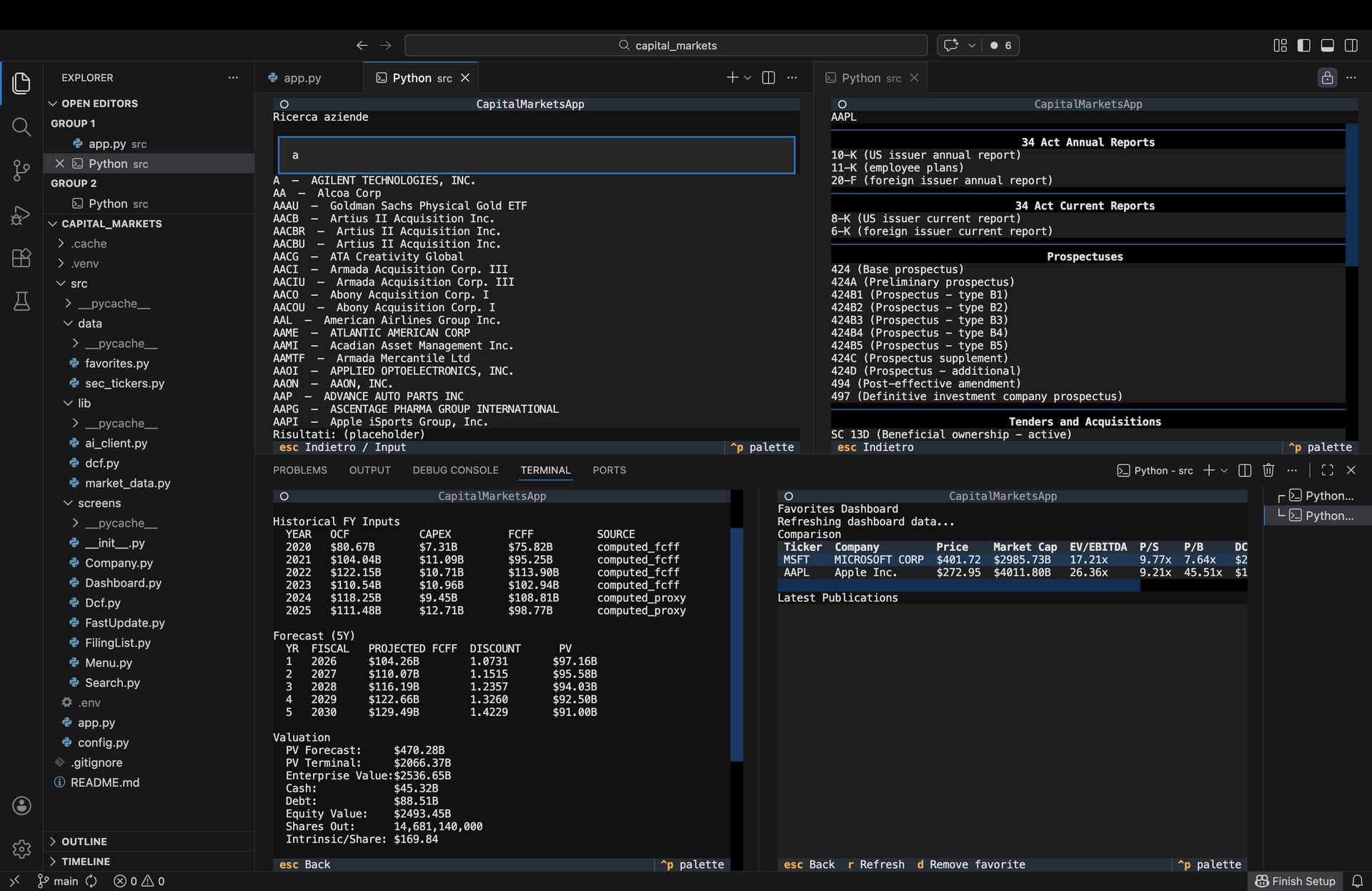Screen dimensions: 1372x891
Task: Select the OUTPUT panel tab
Action: (369, 469)
